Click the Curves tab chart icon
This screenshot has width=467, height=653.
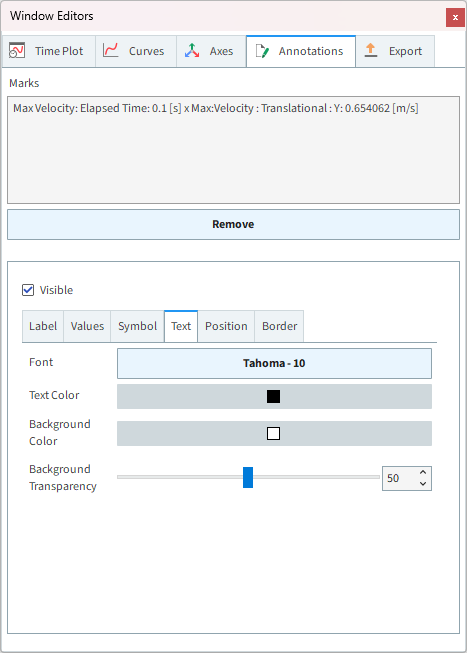(x=111, y=50)
